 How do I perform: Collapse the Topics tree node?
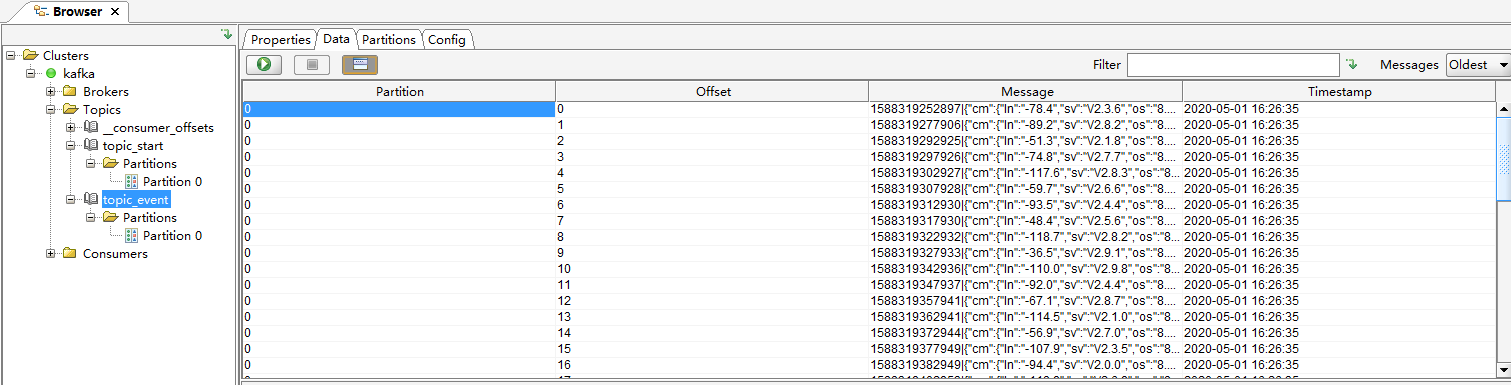coord(50,110)
